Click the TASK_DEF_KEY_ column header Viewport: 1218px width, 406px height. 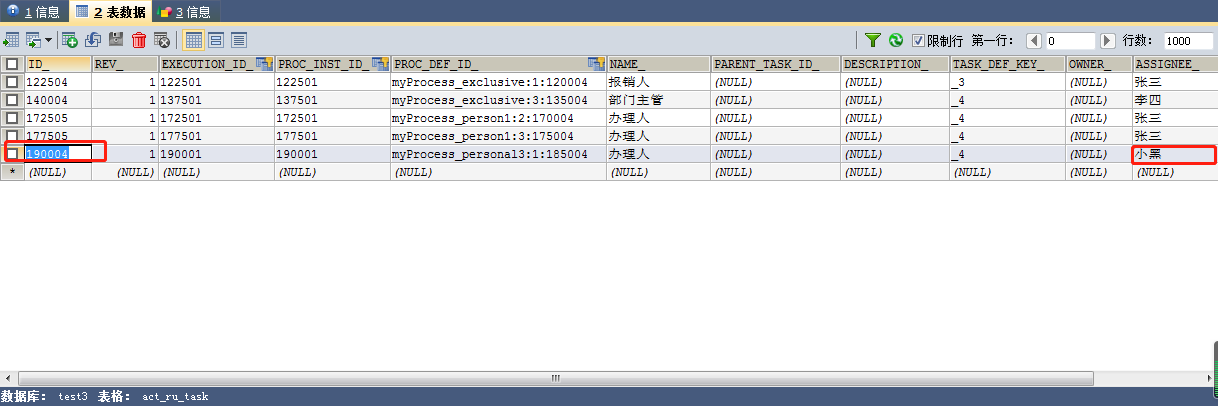1007,64
